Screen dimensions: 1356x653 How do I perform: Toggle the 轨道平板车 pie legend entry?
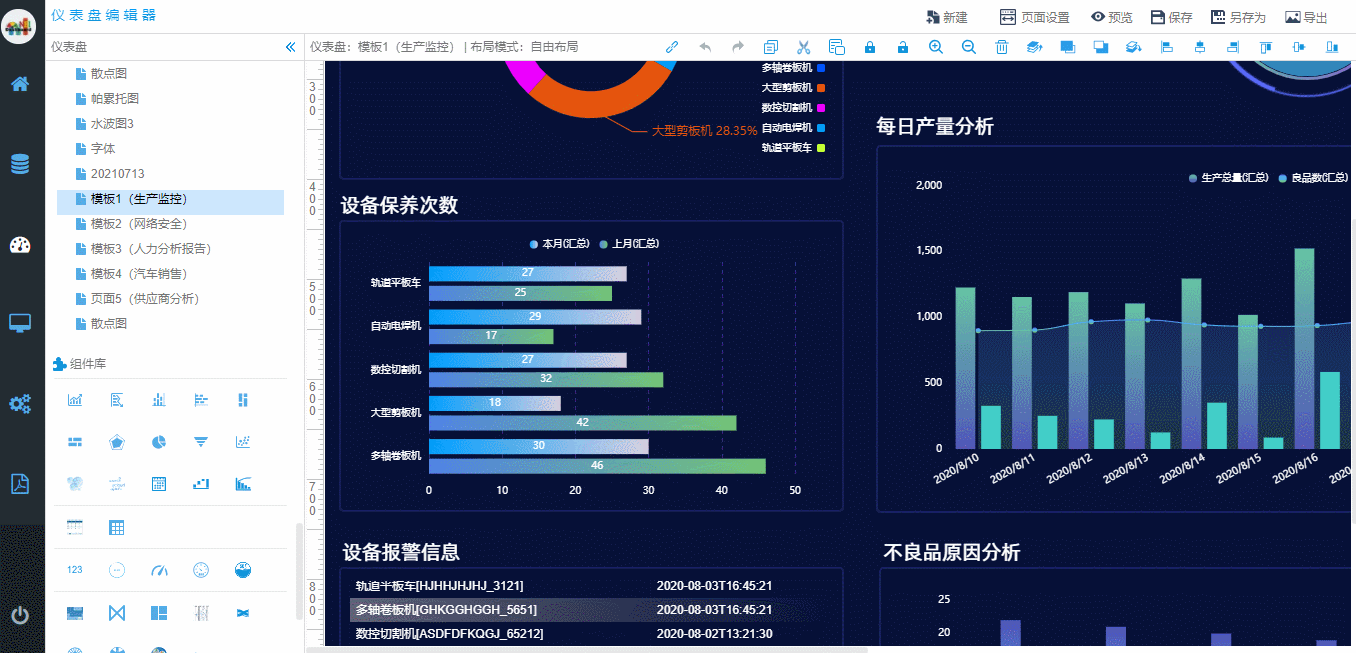(794, 148)
